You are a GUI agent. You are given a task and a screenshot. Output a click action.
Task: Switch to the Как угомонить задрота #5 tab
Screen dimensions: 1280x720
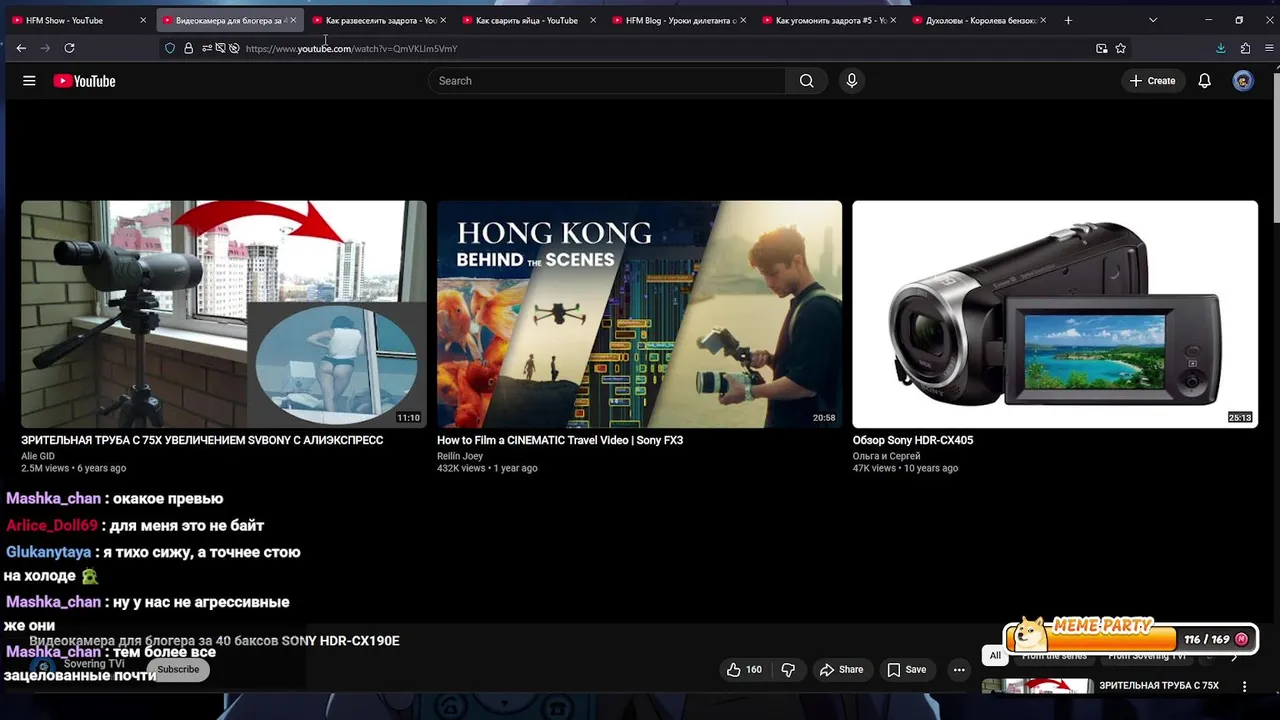(x=830, y=20)
